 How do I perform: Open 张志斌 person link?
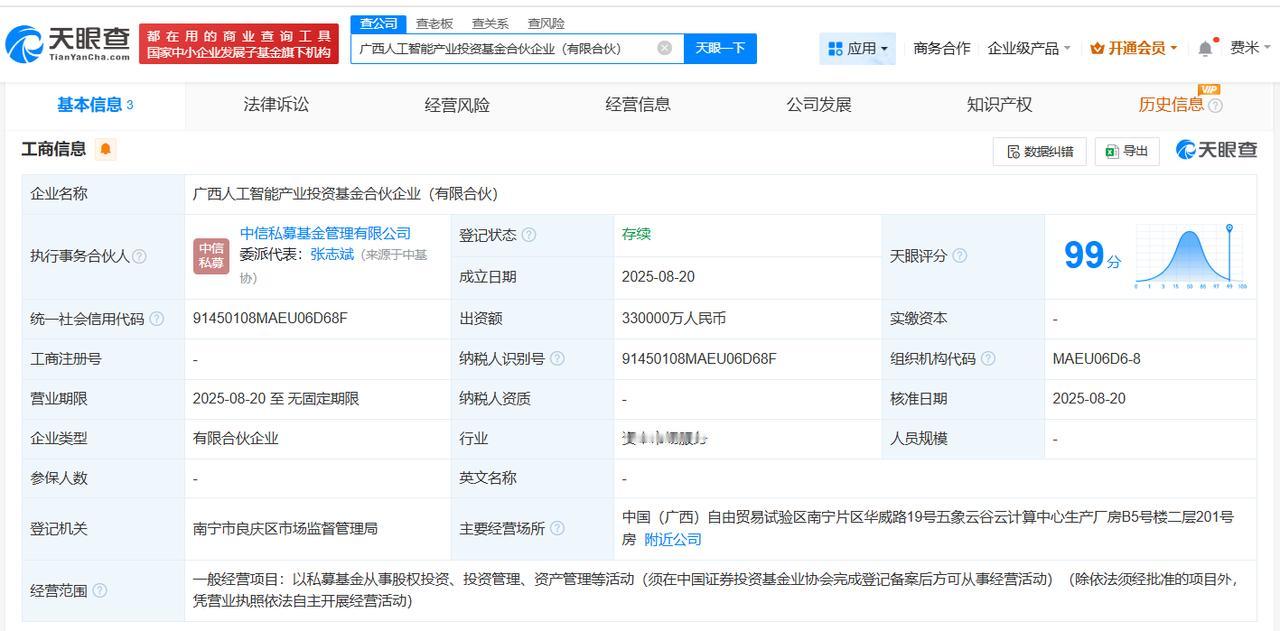click(x=332, y=254)
